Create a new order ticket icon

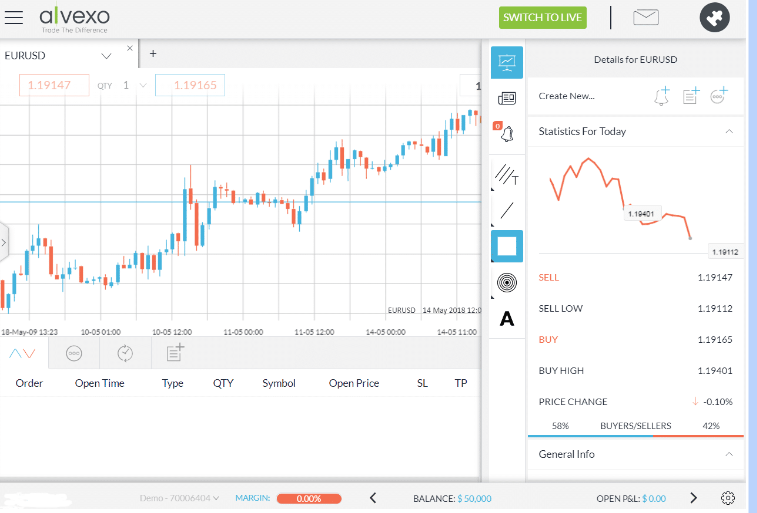tap(691, 96)
